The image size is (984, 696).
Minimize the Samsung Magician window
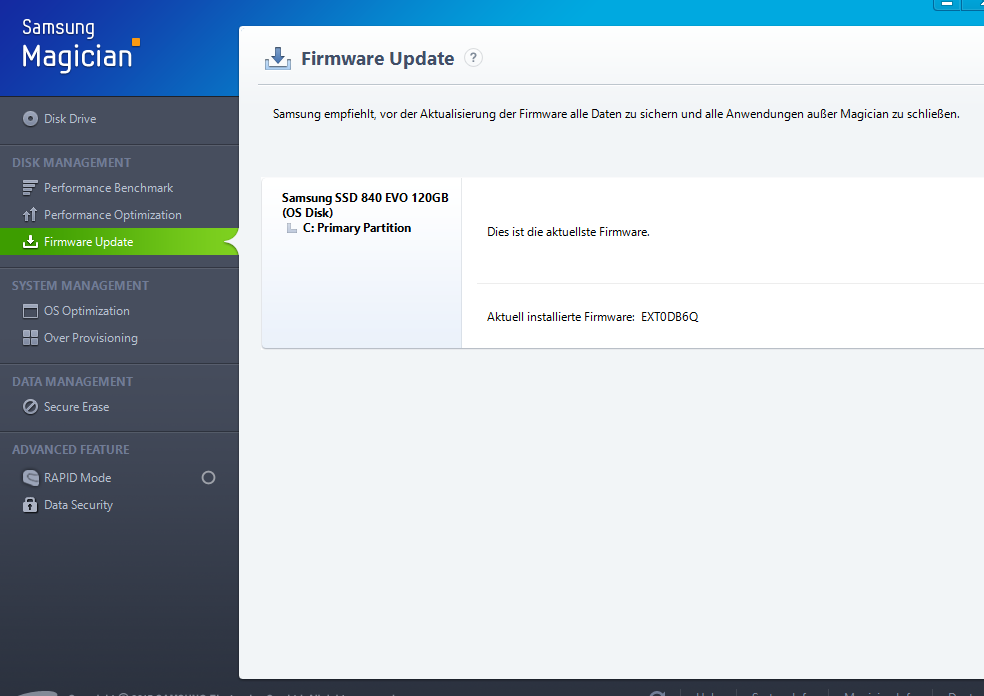pyautogui.click(x=947, y=4)
